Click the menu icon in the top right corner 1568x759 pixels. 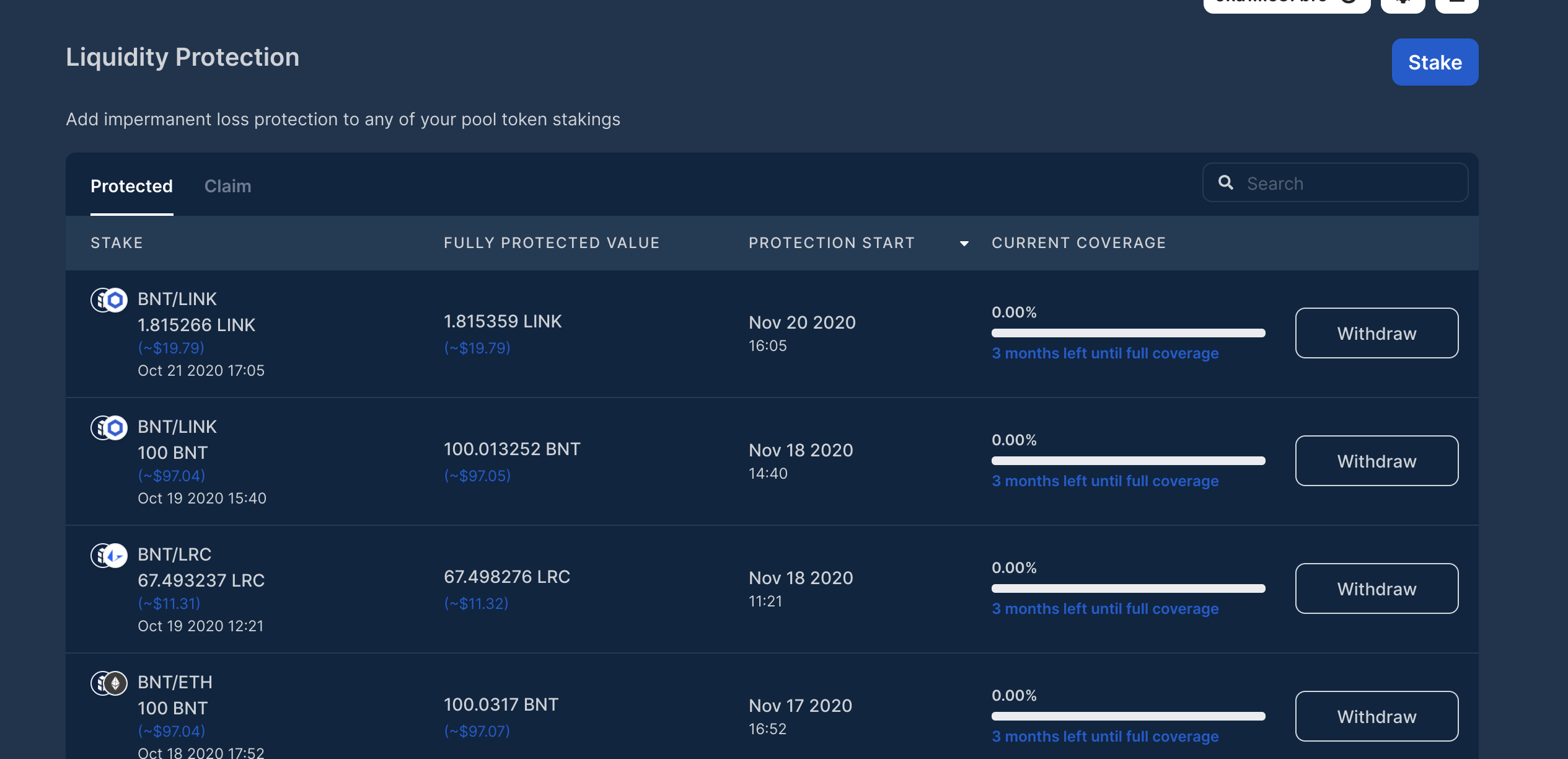[1457, 3]
